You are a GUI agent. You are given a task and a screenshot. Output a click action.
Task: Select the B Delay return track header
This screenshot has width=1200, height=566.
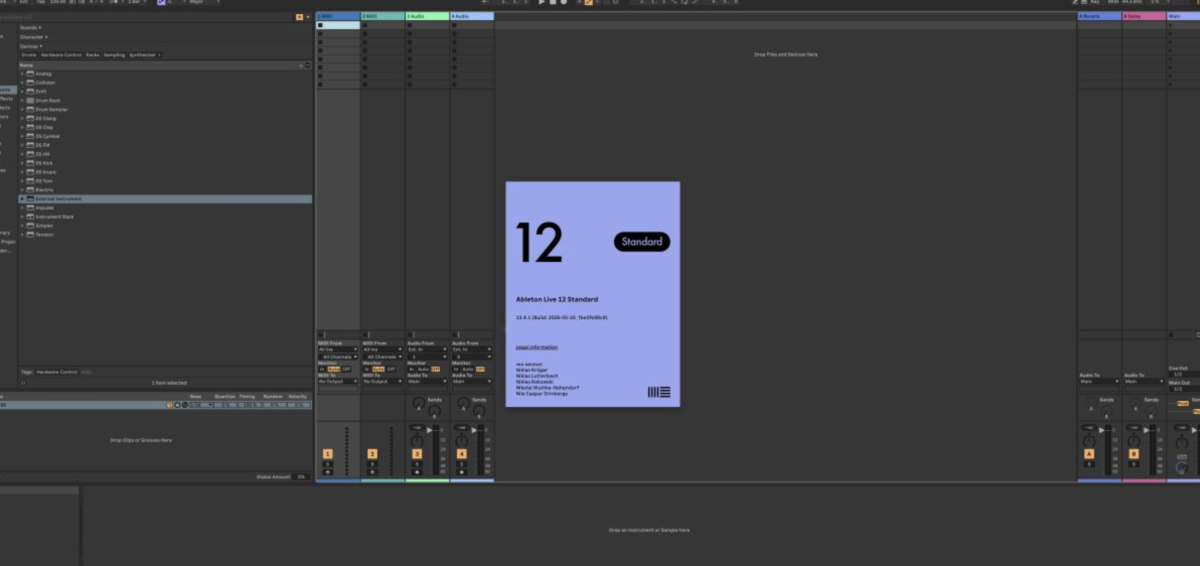(x=1144, y=17)
